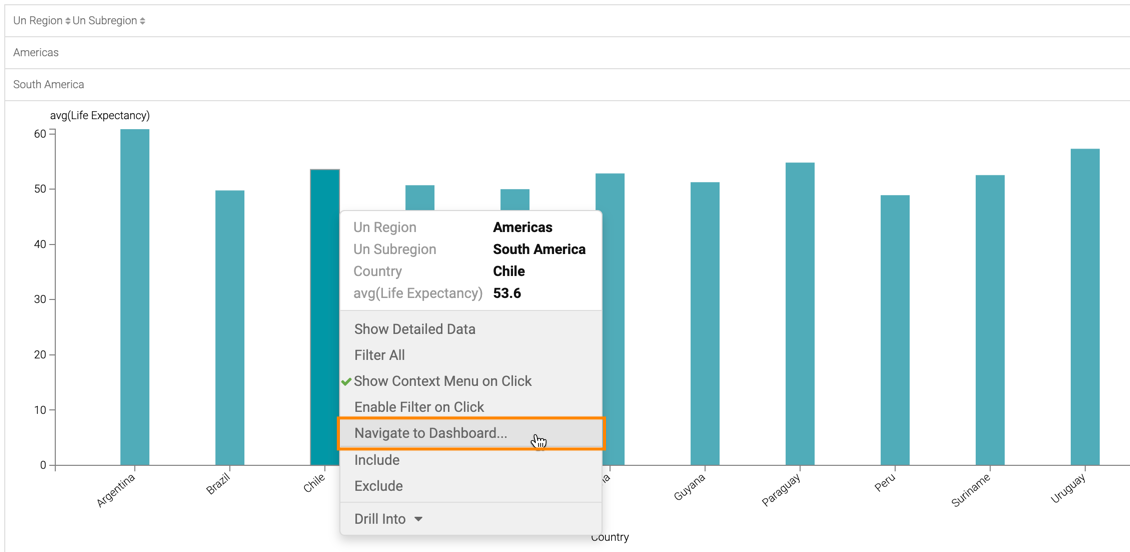1130x552 pixels.
Task: Choose Navigate to Dashboard menu entry
Action: (x=430, y=433)
